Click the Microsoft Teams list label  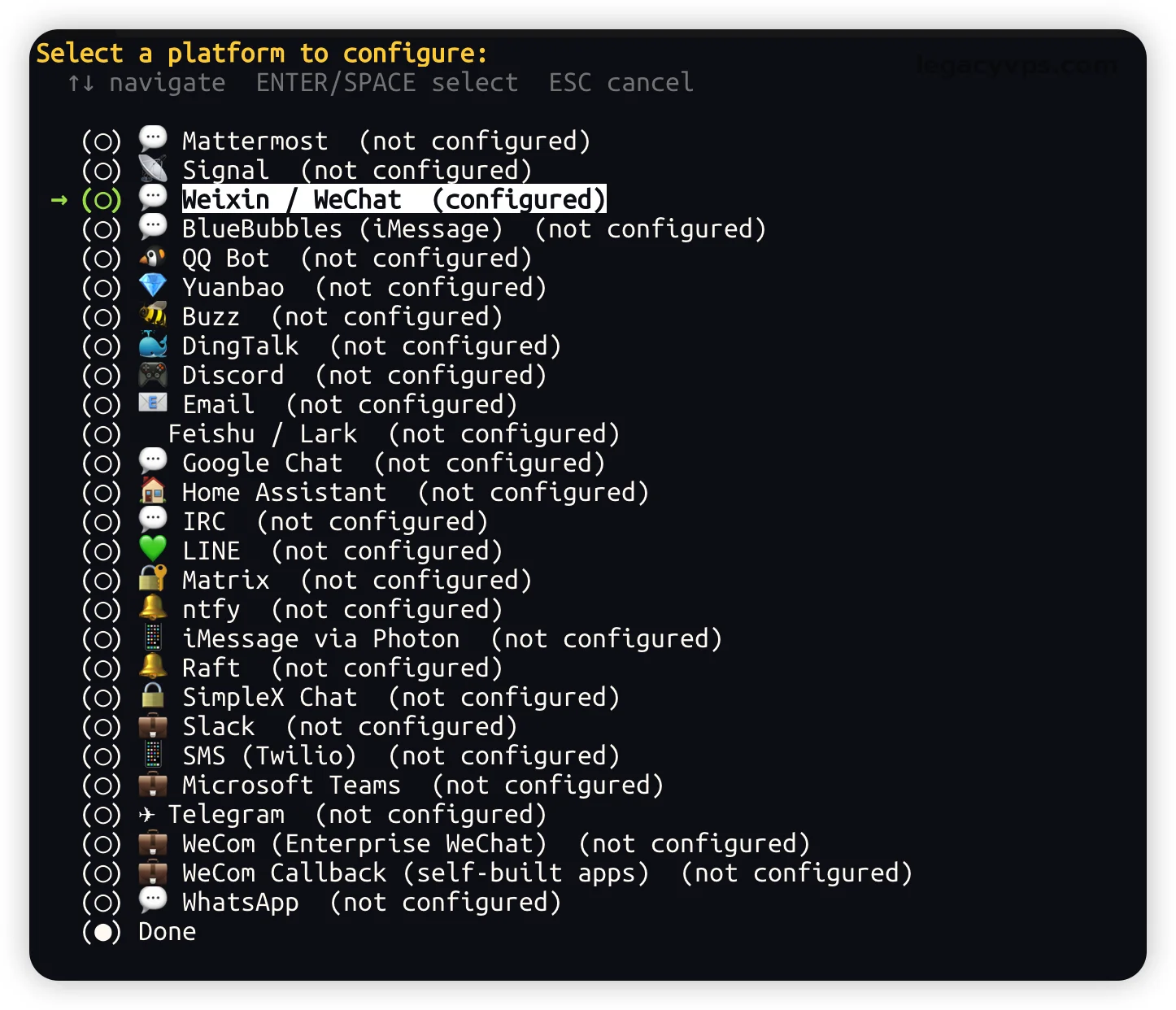pyautogui.click(x=291, y=785)
